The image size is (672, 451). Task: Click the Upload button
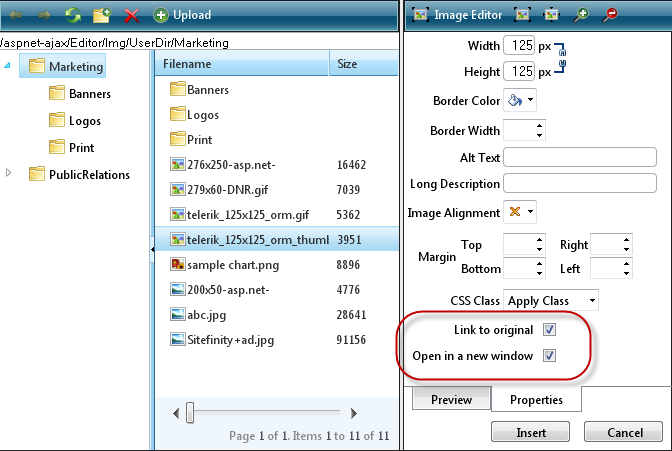(182, 15)
